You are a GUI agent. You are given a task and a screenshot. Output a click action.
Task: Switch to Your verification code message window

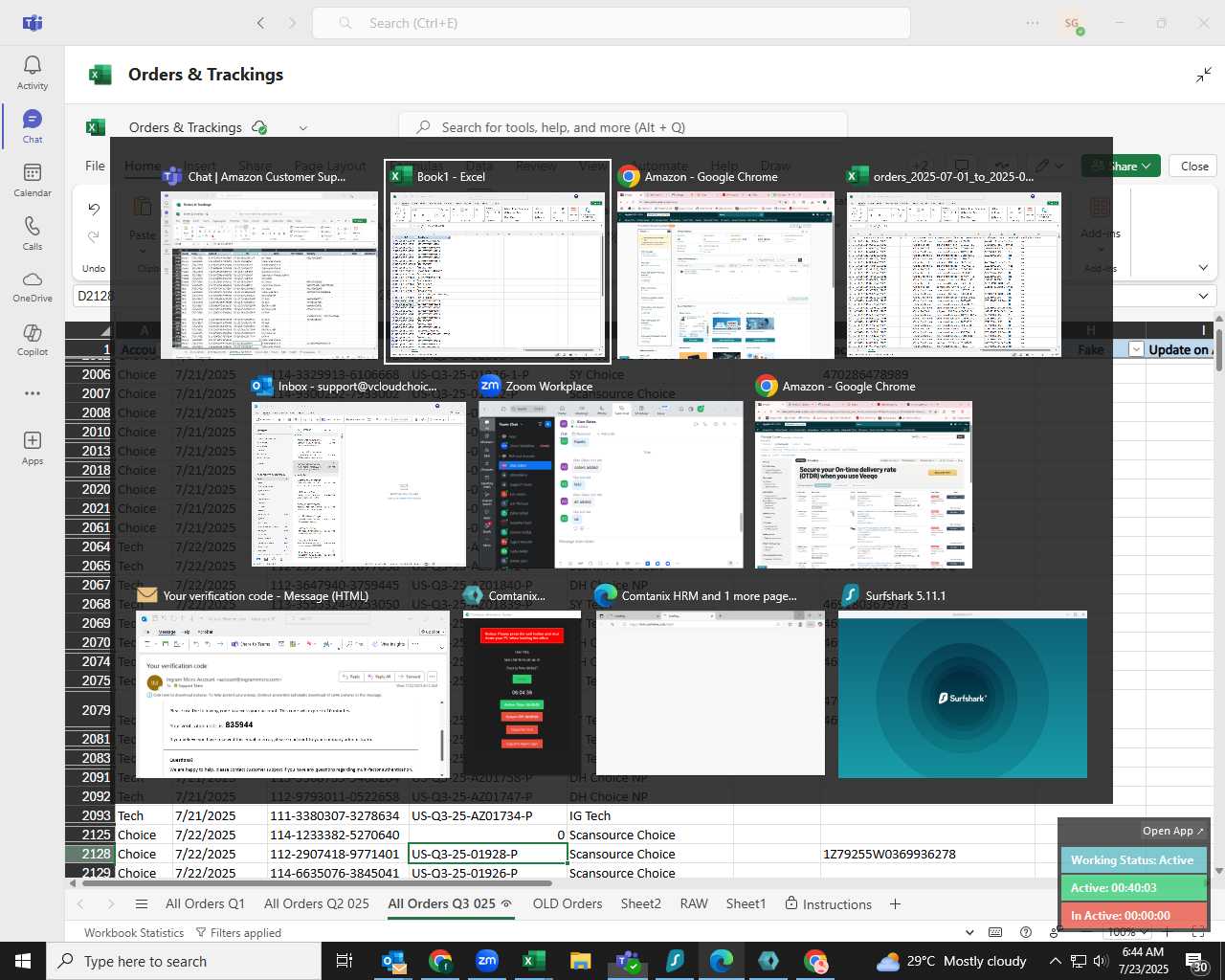292,683
